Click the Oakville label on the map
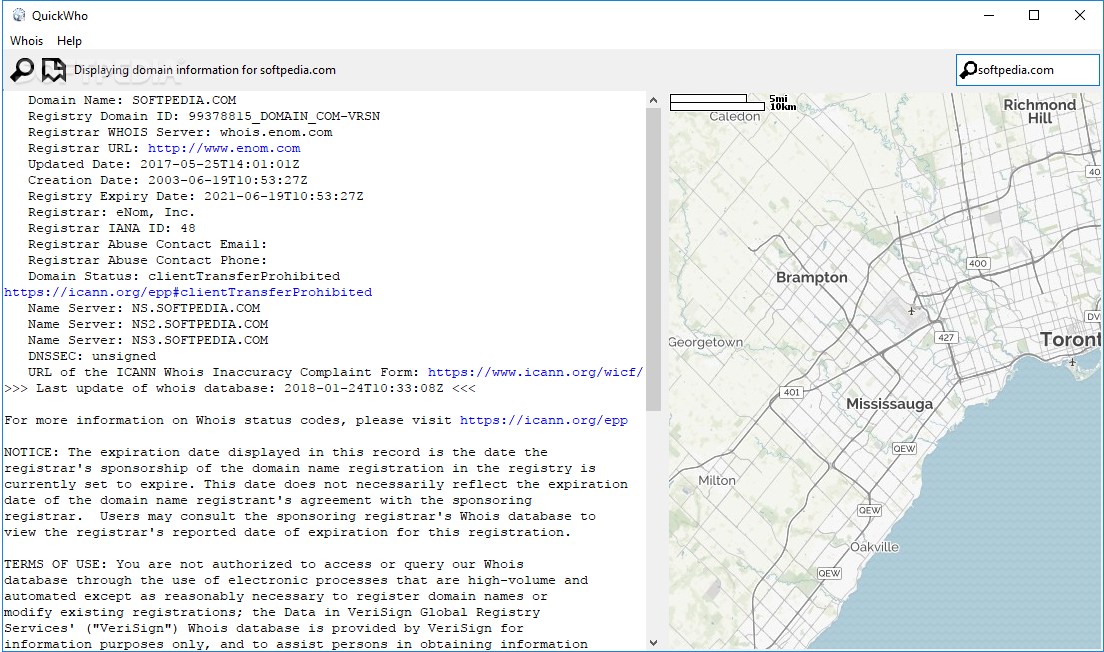 (874, 547)
